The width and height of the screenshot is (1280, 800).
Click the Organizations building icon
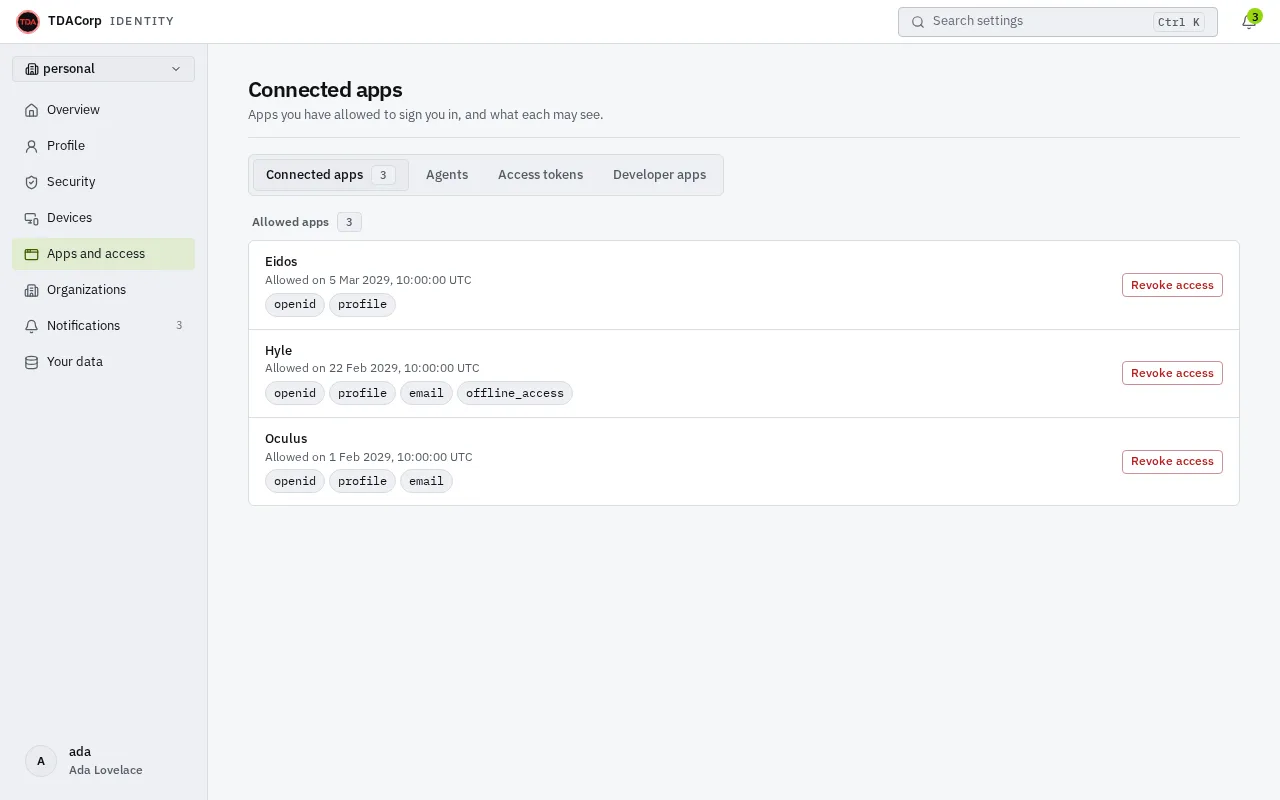(x=31, y=290)
